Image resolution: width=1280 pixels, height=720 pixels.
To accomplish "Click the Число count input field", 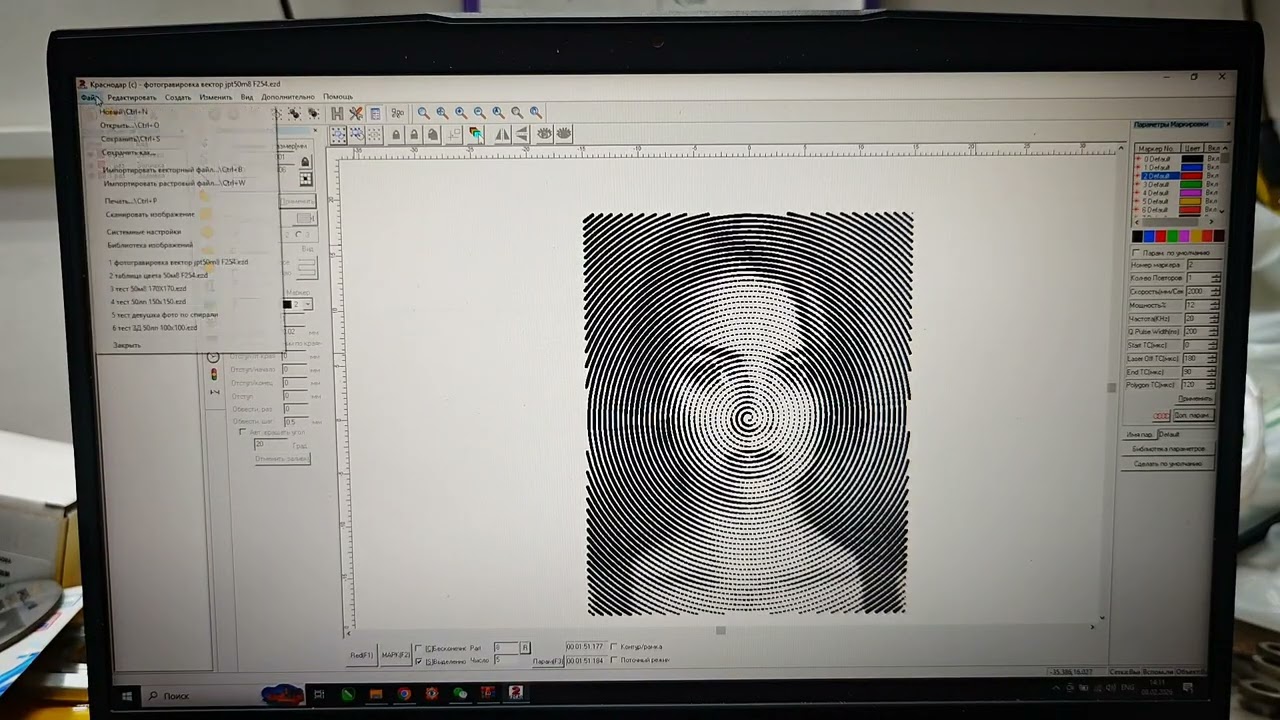I will coord(508,661).
